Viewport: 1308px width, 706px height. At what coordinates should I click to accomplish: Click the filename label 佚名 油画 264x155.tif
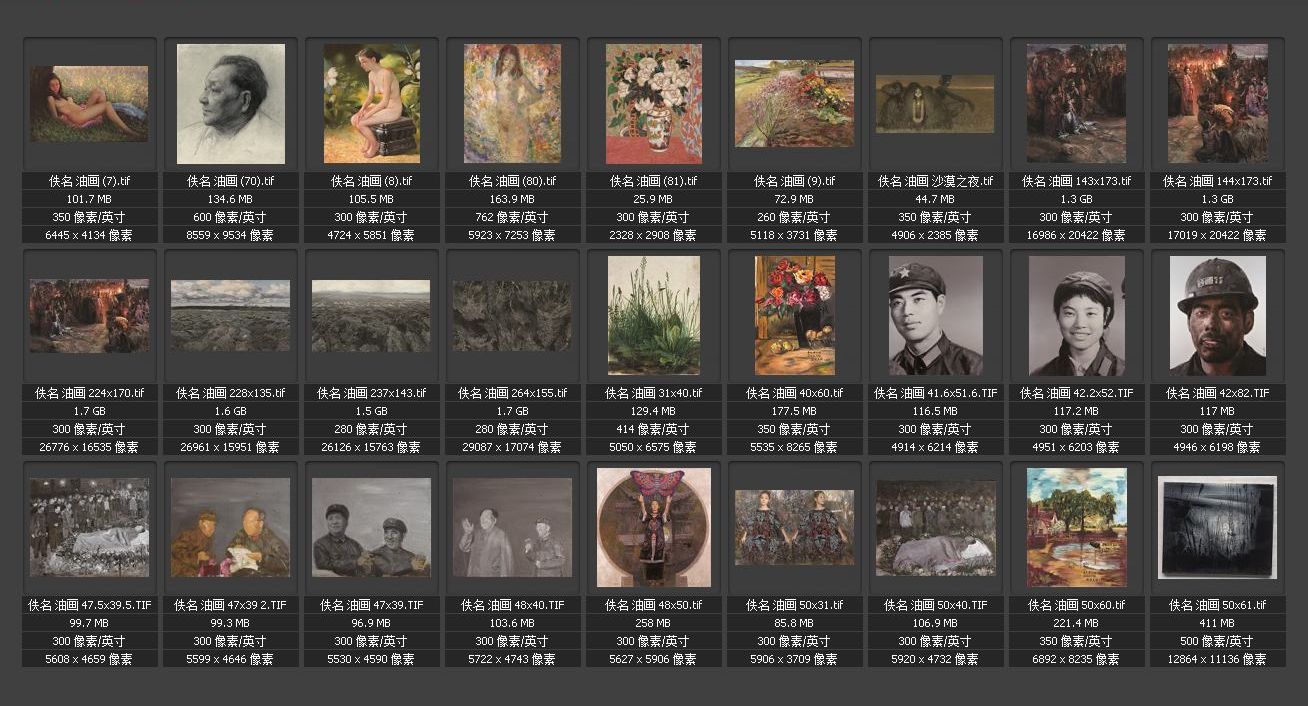click(513, 393)
